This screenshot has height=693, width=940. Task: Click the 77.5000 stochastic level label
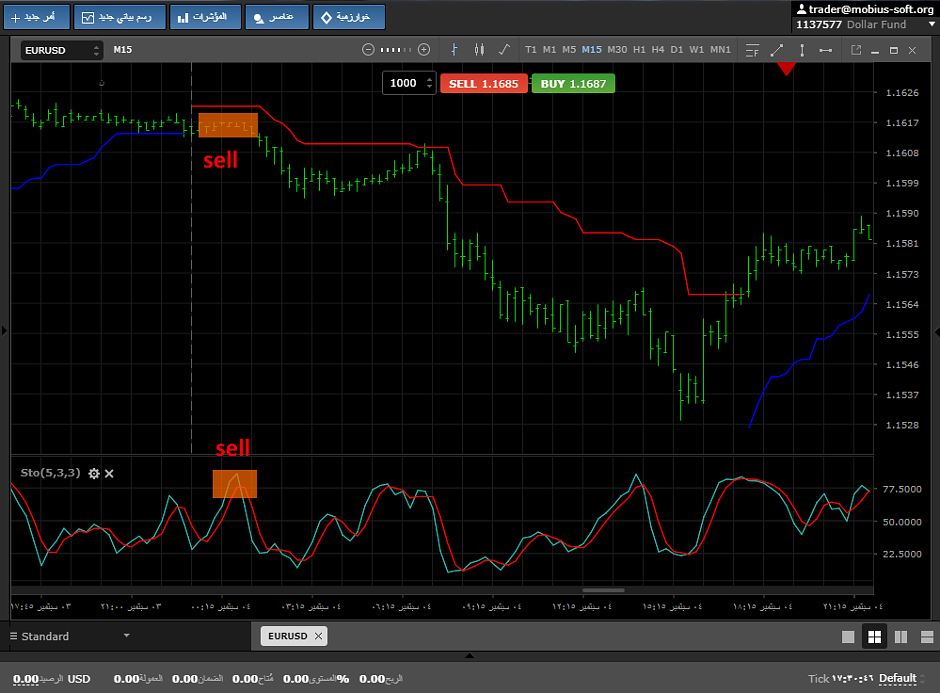click(902, 489)
